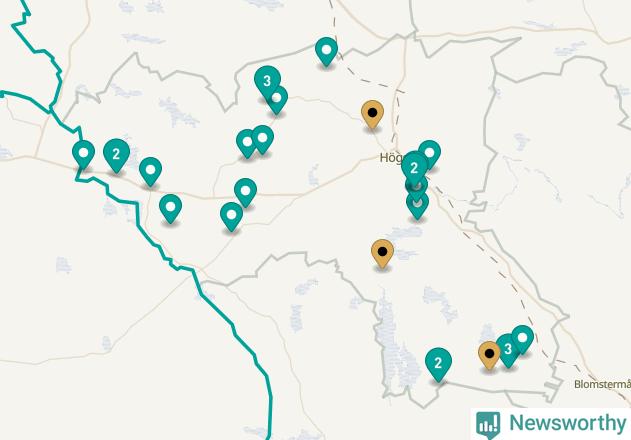The height and width of the screenshot is (440, 631).
Task: Expand the teal cluster 2 near the western boundary
Action: point(116,155)
